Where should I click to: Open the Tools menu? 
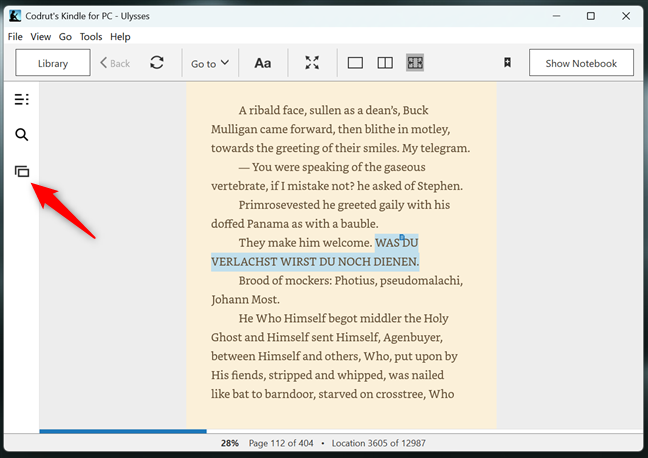91,37
